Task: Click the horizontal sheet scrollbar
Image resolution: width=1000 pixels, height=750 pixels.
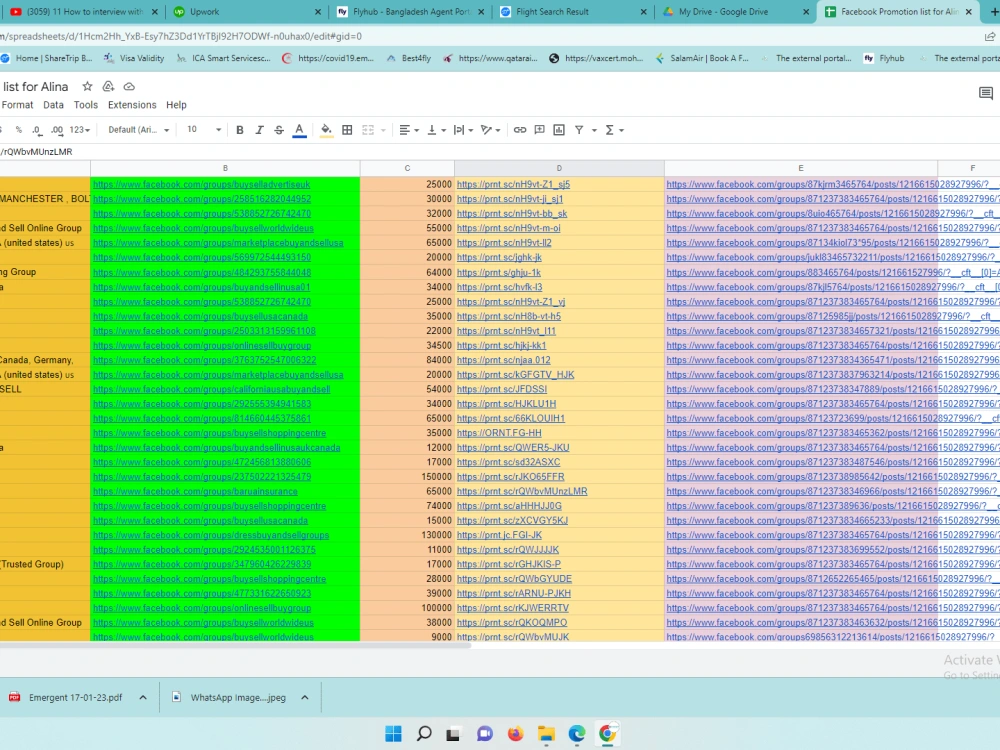Action: point(235,645)
